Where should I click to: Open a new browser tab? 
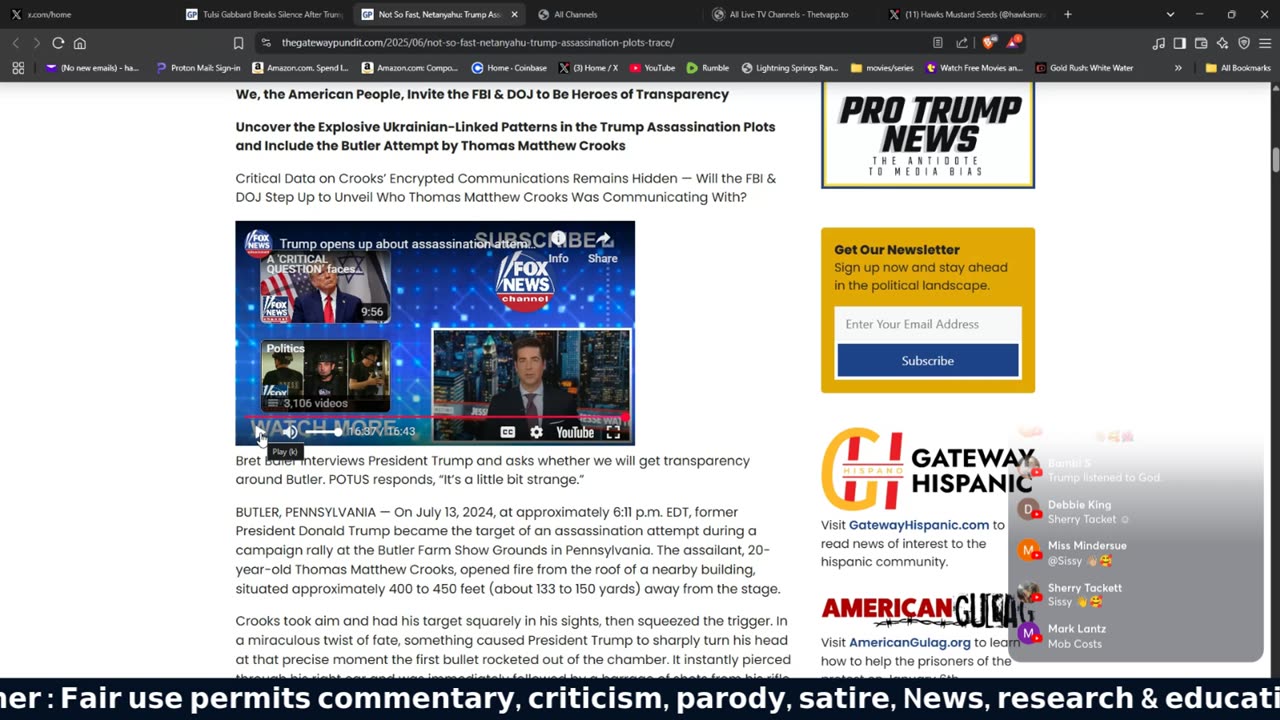[x=1067, y=15]
